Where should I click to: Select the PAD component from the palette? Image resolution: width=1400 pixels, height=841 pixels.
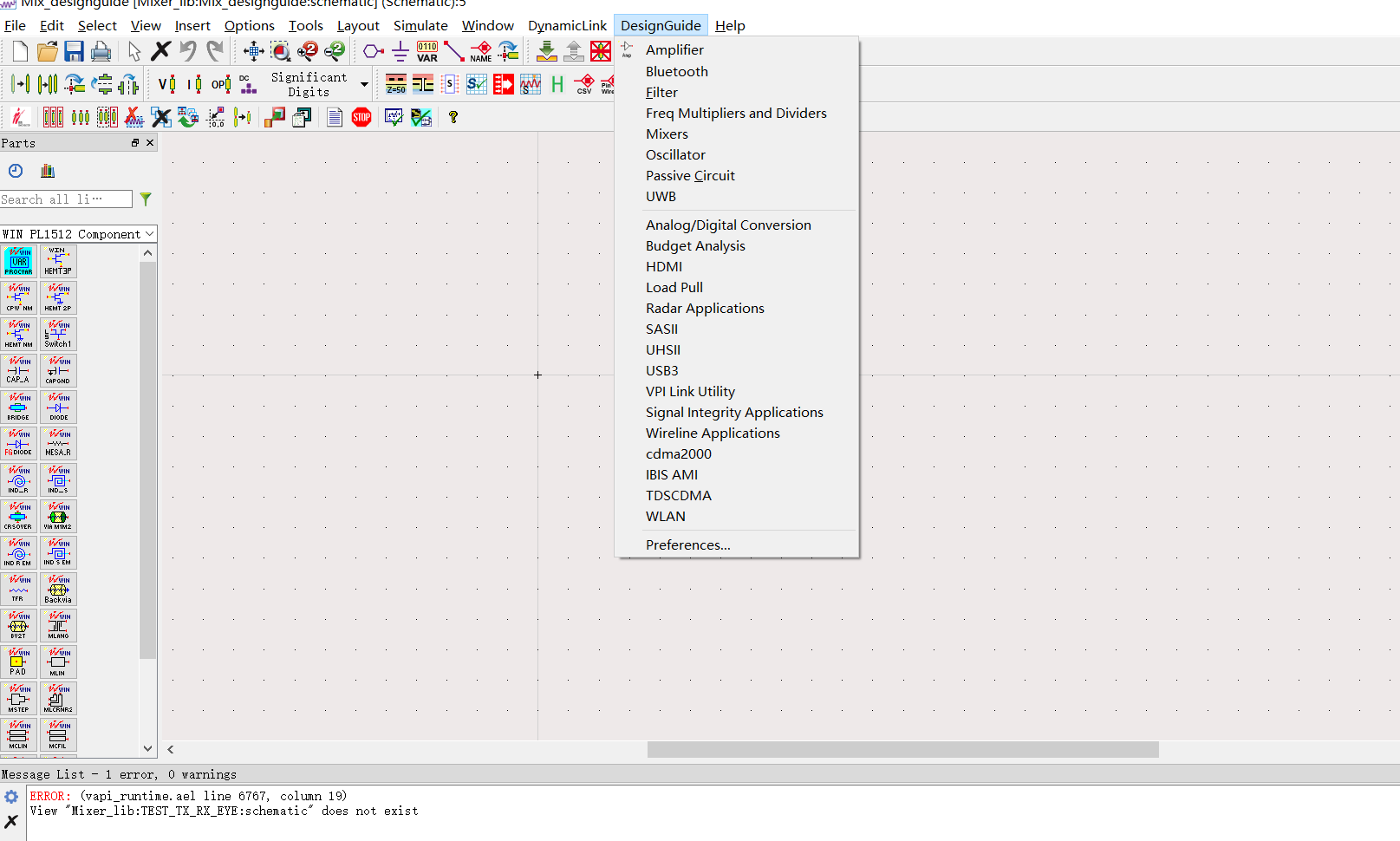(18, 662)
